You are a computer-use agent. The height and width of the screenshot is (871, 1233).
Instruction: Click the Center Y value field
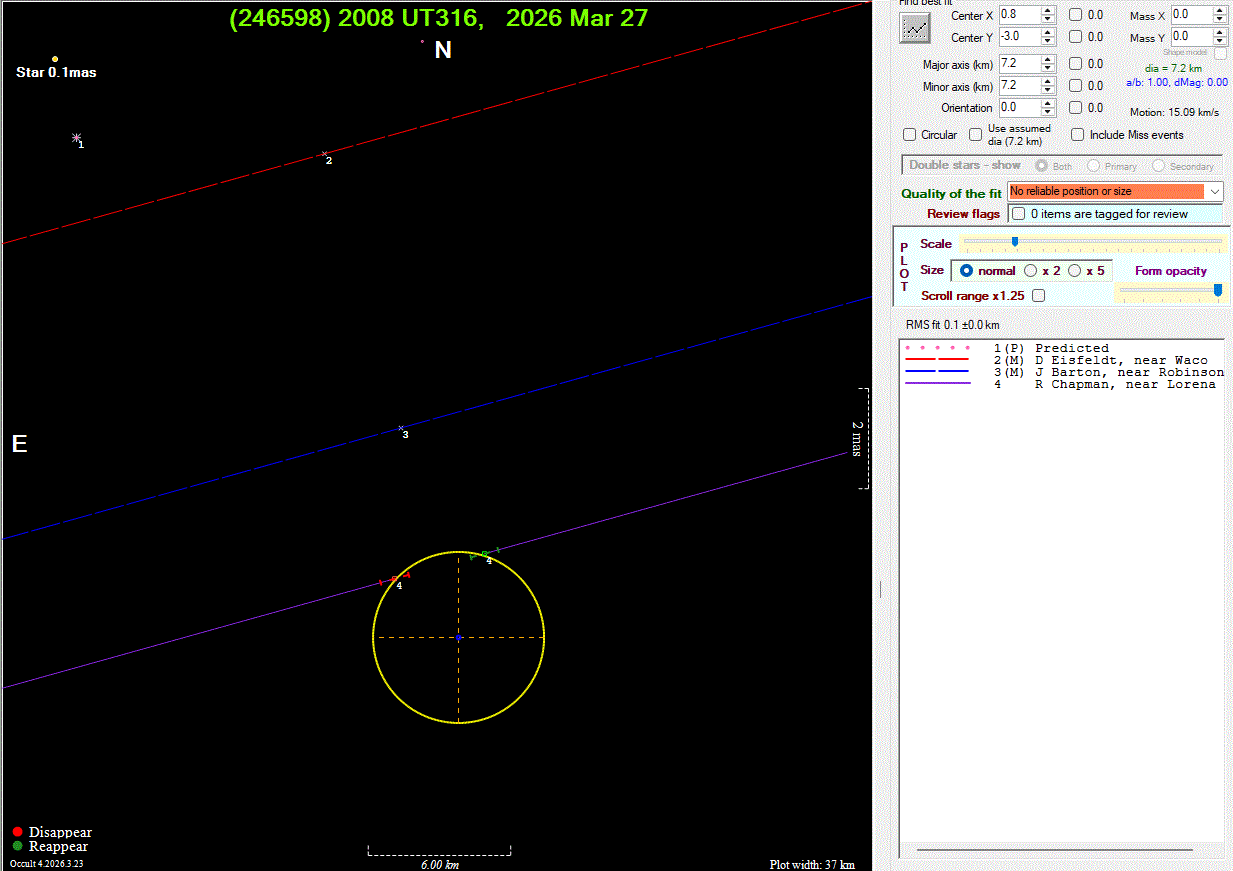(x=1018, y=37)
